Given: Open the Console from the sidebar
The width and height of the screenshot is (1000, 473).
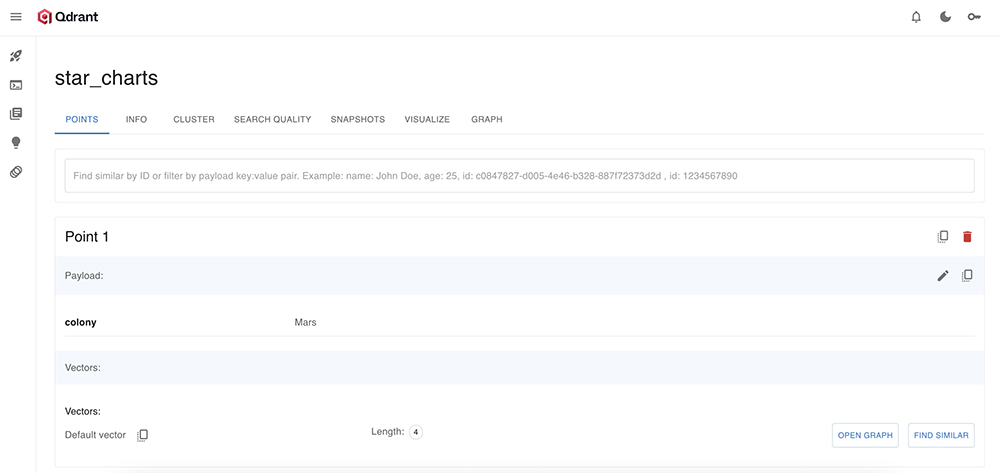Looking at the screenshot, I should click(17, 85).
